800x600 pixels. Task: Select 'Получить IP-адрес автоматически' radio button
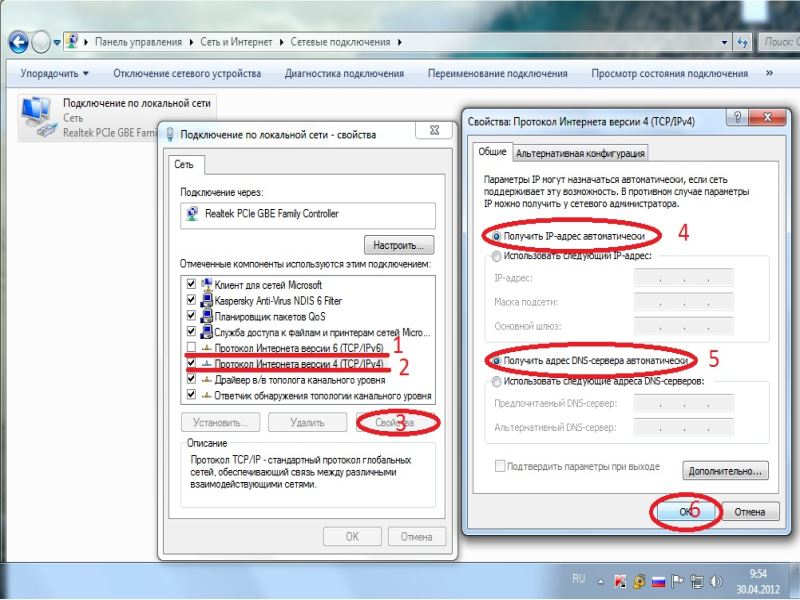(497, 235)
